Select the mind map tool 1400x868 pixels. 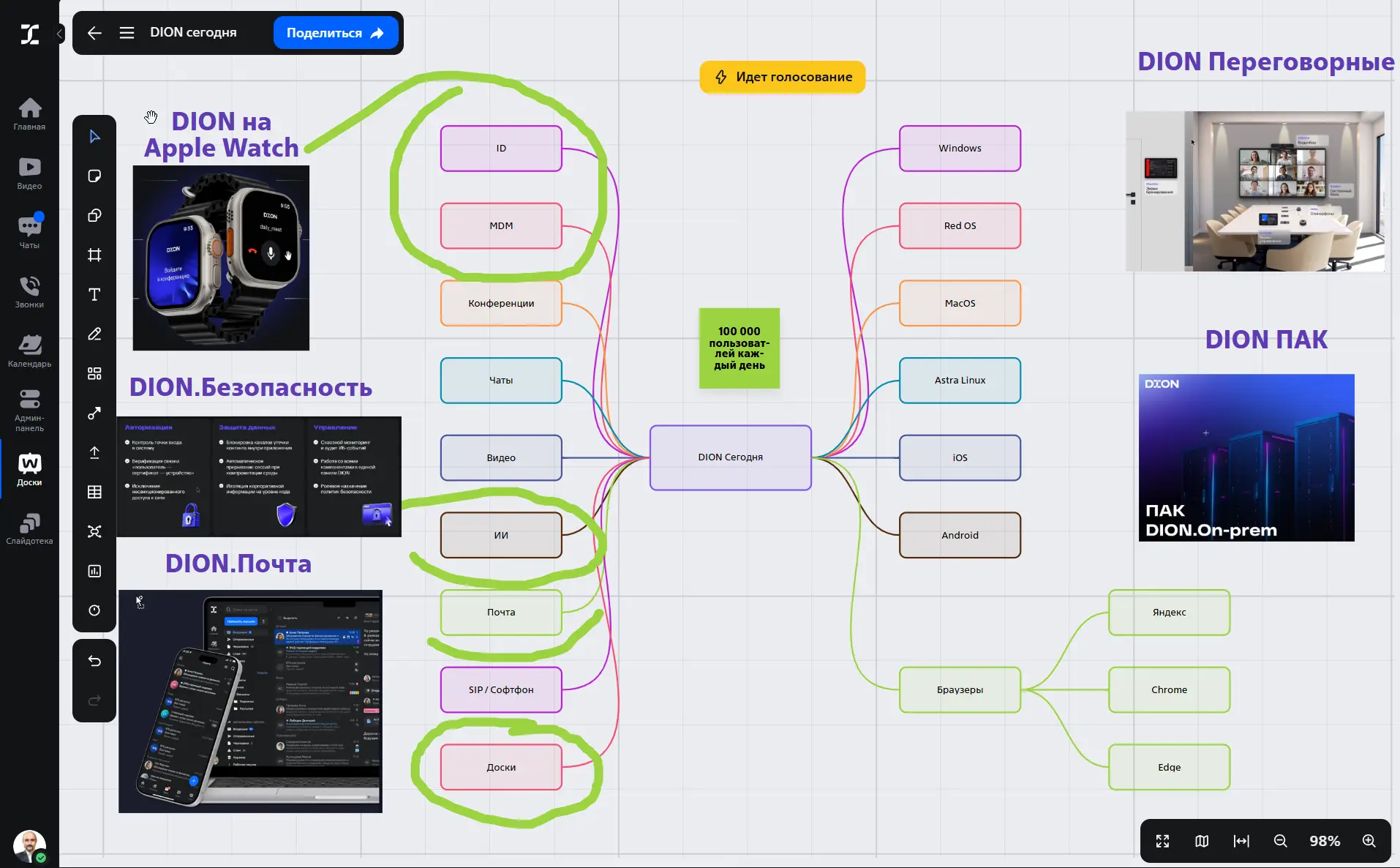(94, 532)
